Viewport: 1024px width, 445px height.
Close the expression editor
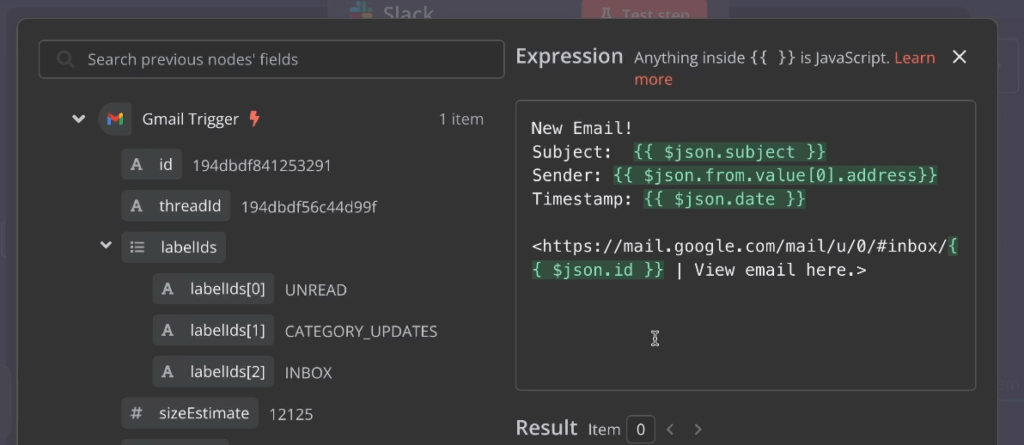coord(959,57)
